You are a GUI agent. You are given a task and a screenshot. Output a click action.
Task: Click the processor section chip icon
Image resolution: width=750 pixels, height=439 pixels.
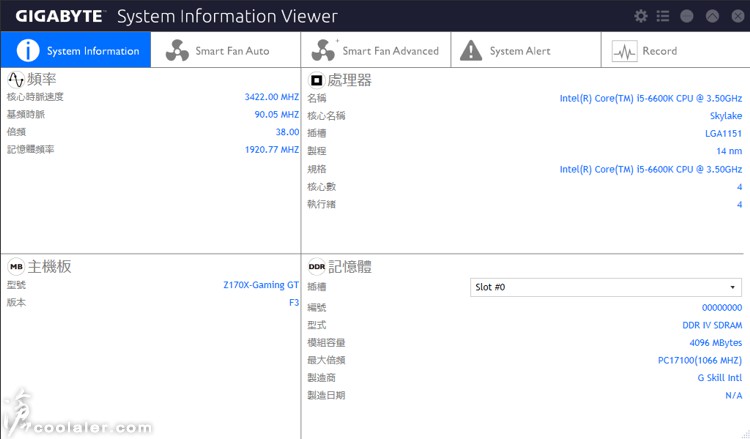(x=316, y=80)
